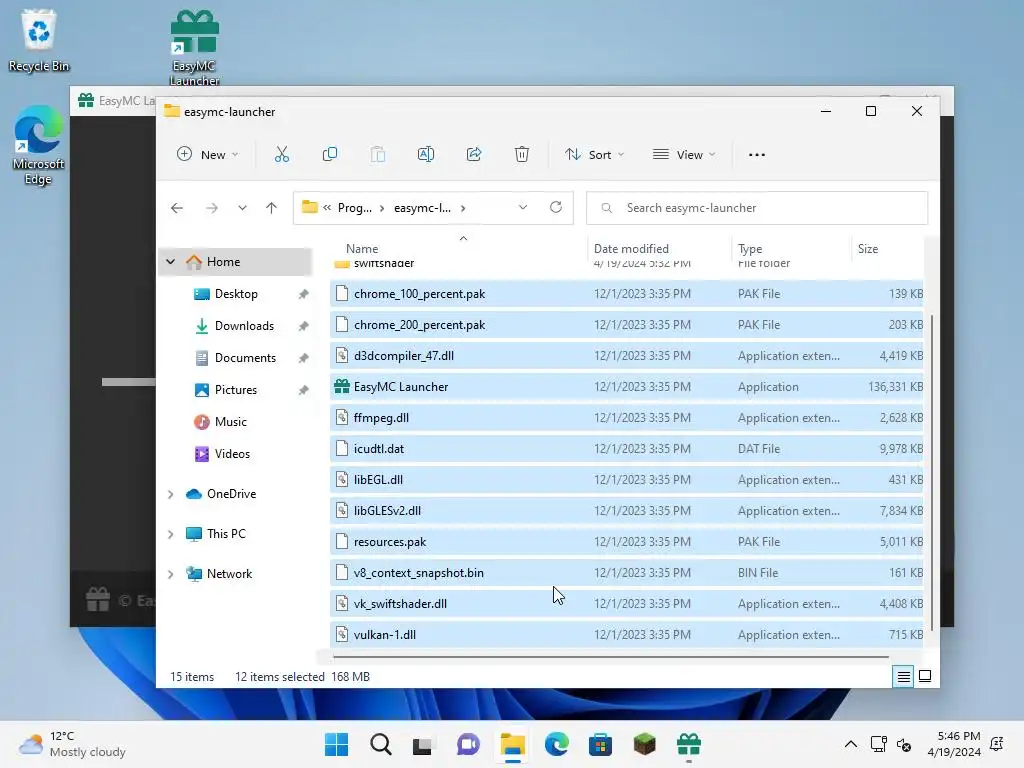The height and width of the screenshot is (768, 1024).
Task: Select EasyMC Launcher application file
Action: pyautogui.click(x=626, y=387)
